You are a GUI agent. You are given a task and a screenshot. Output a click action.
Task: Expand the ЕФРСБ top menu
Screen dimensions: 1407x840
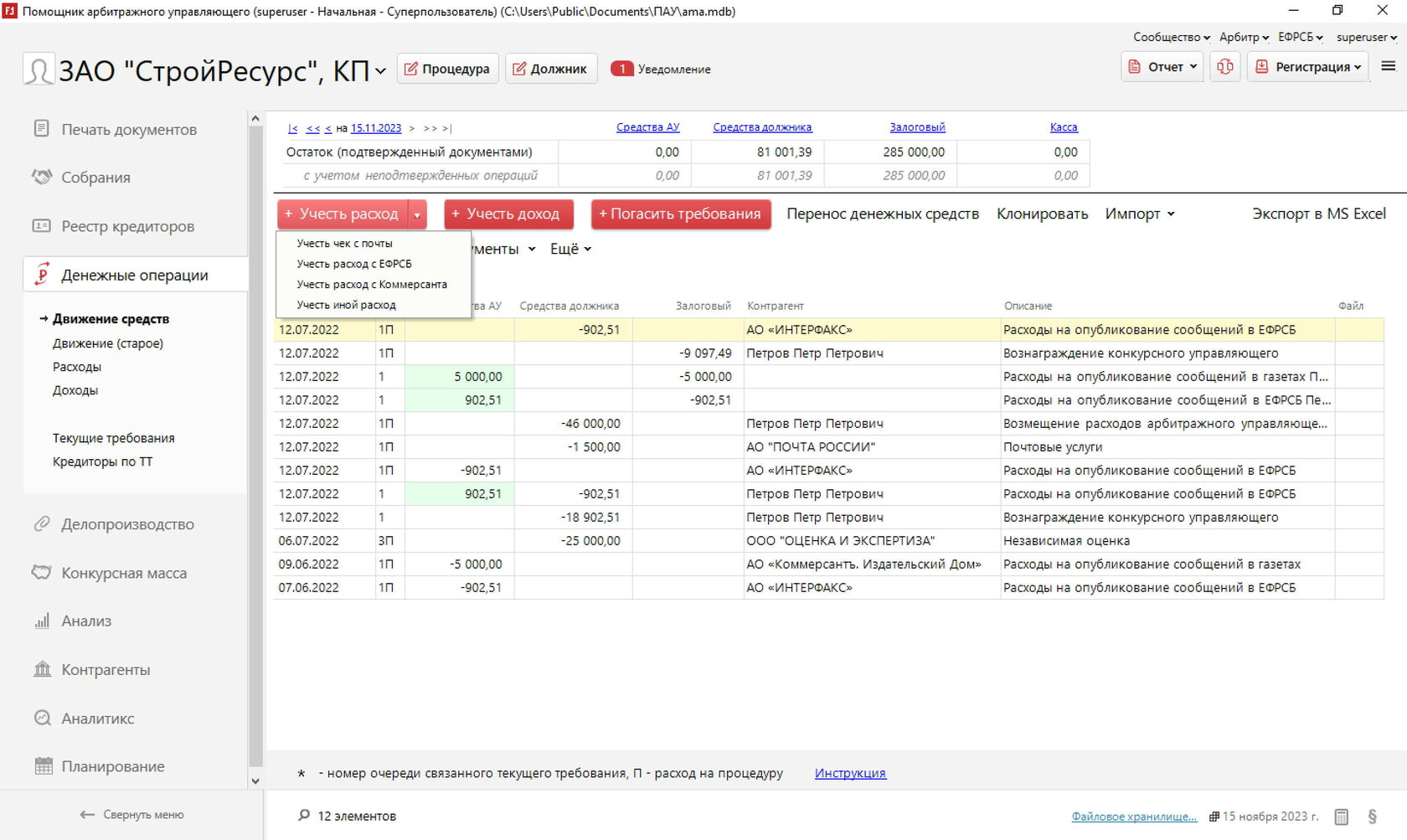[1301, 37]
